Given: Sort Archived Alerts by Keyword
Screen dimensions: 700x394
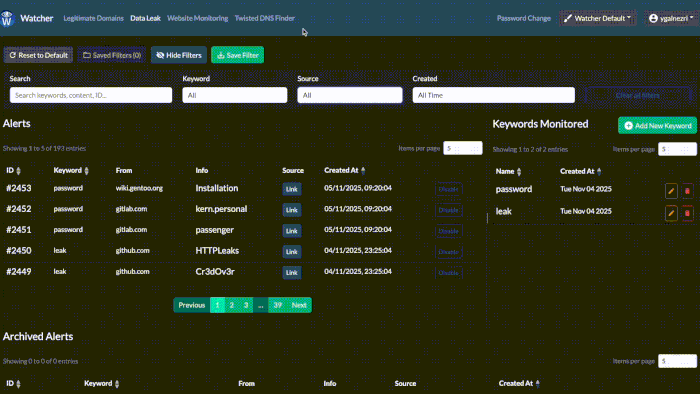Looking at the screenshot, I should click(x=101, y=383).
